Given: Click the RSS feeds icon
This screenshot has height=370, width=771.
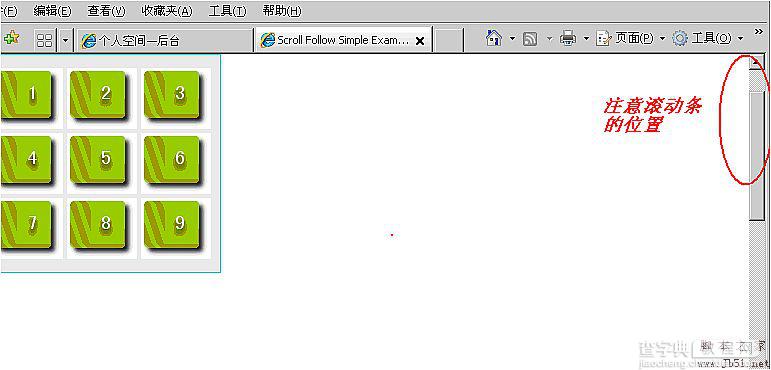Looking at the screenshot, I should tap(530, 39).
